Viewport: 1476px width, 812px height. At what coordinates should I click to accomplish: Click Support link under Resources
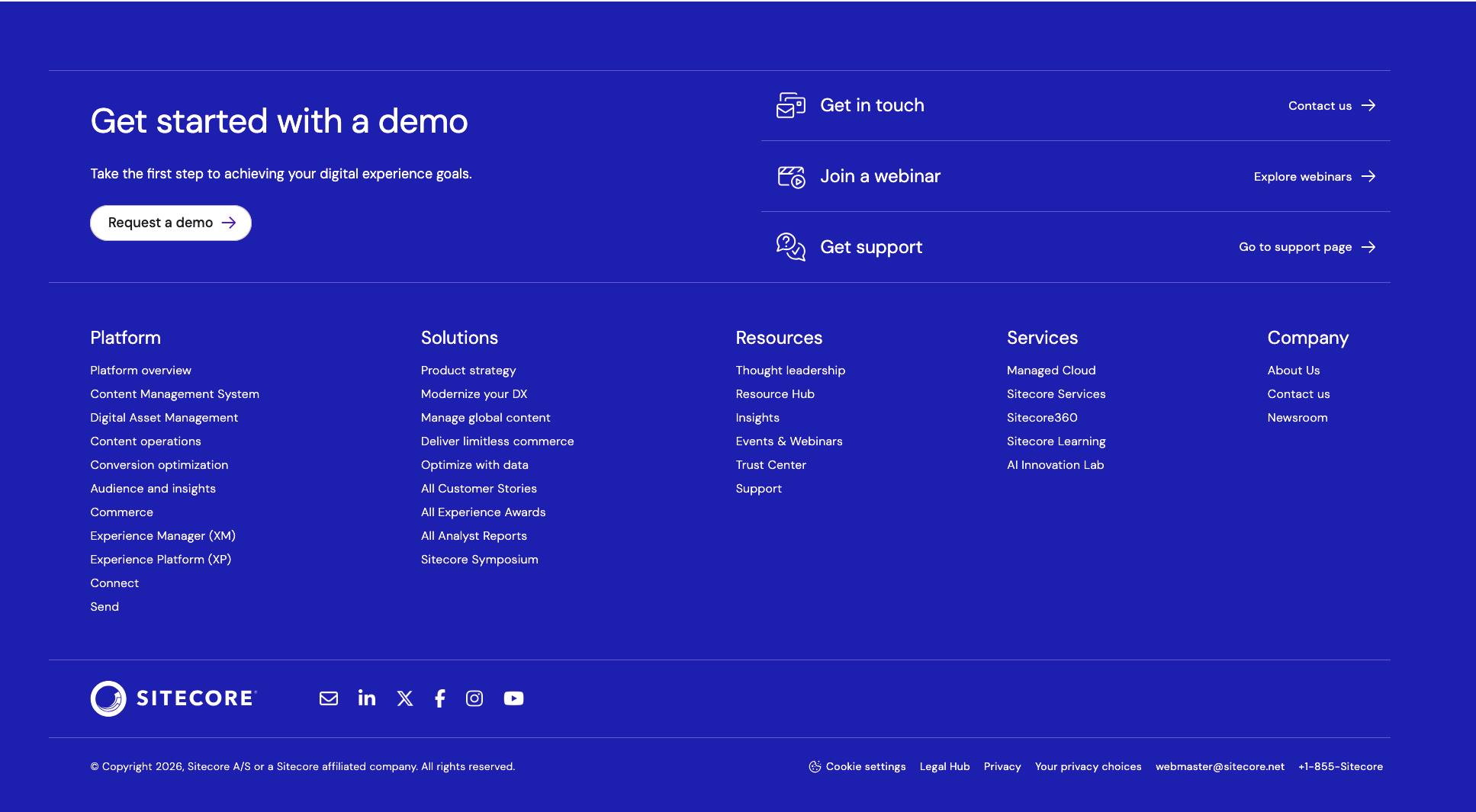click(x=758, y=489)
